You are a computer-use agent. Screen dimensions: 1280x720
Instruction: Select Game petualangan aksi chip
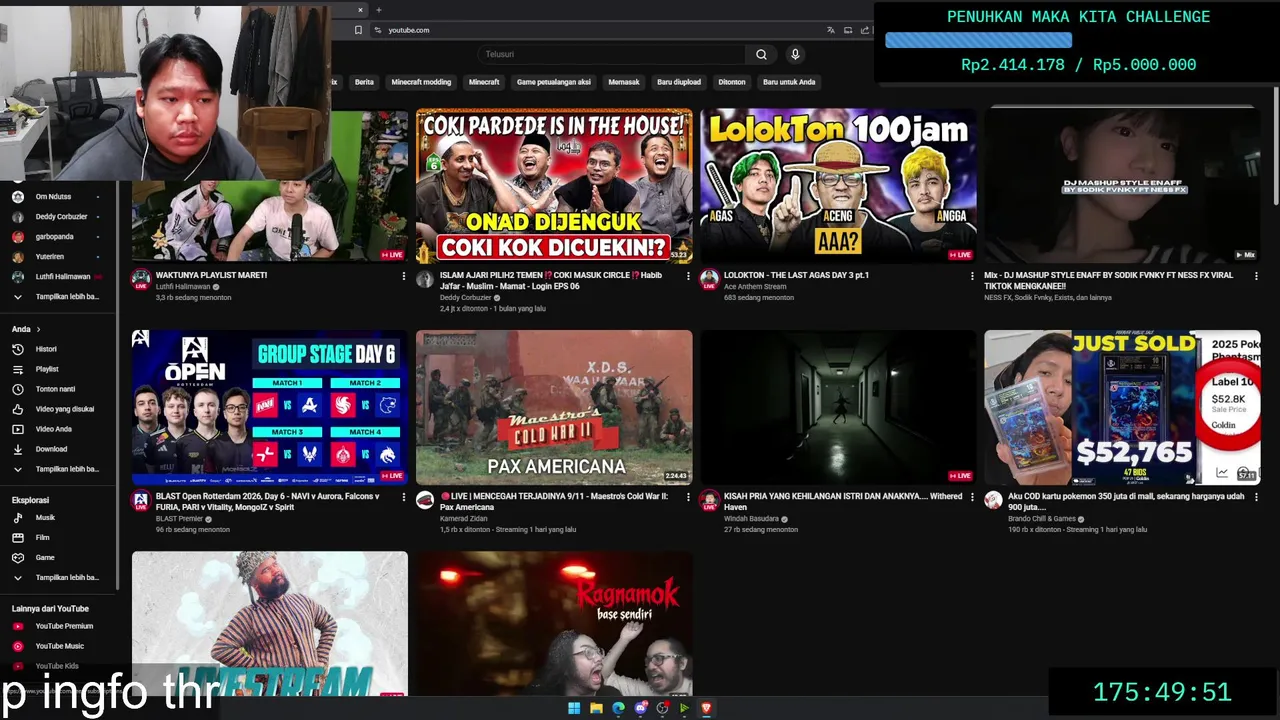pyautogui.click(x=554, y=82)
